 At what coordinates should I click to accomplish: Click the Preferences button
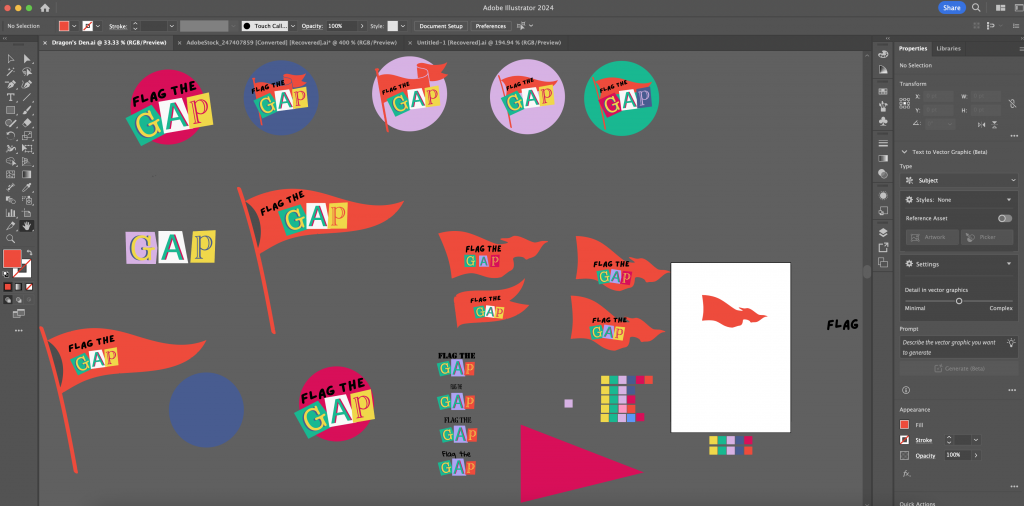tap(490, 26)
